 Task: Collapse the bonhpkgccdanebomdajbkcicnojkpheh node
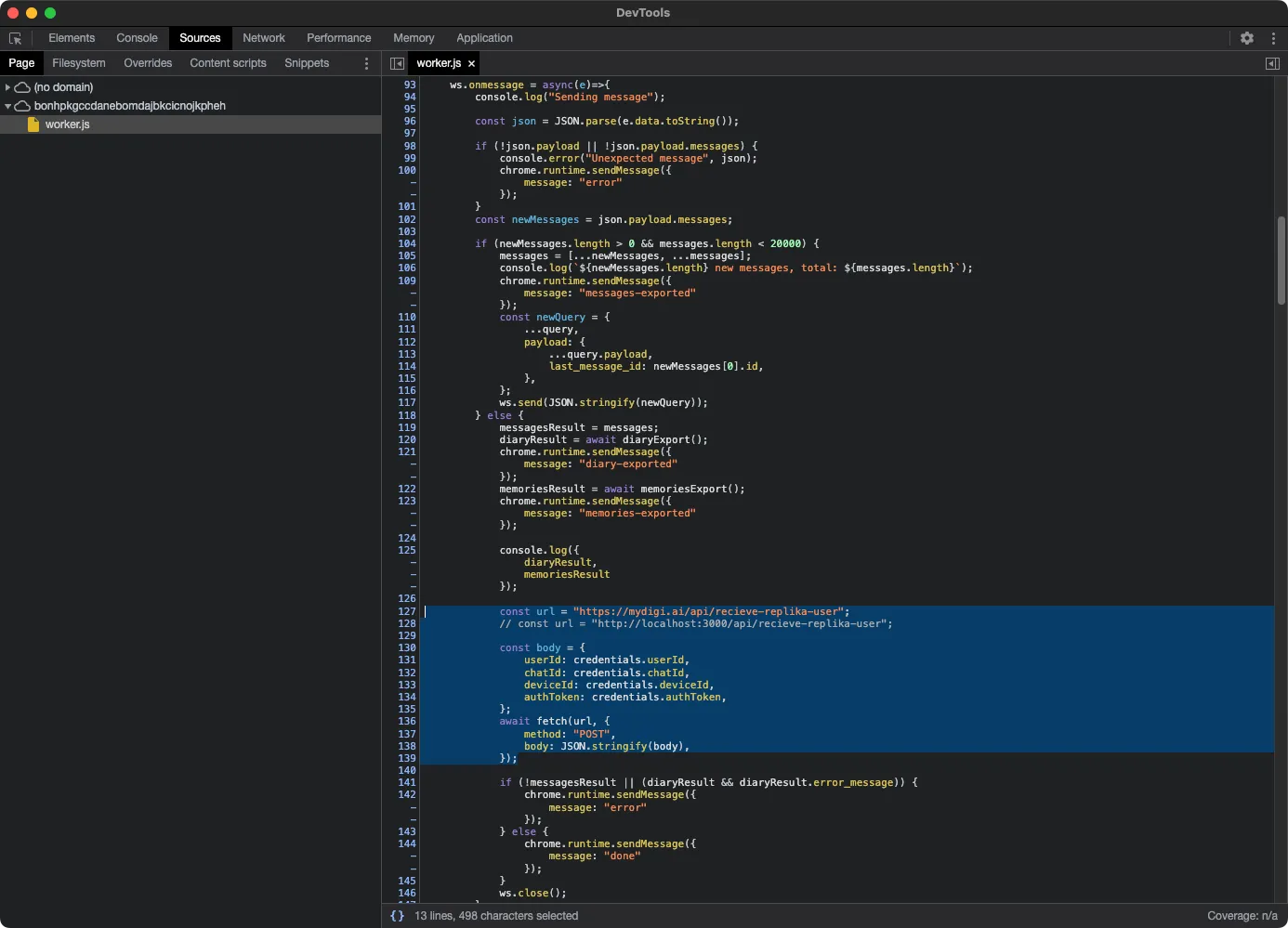7,106
